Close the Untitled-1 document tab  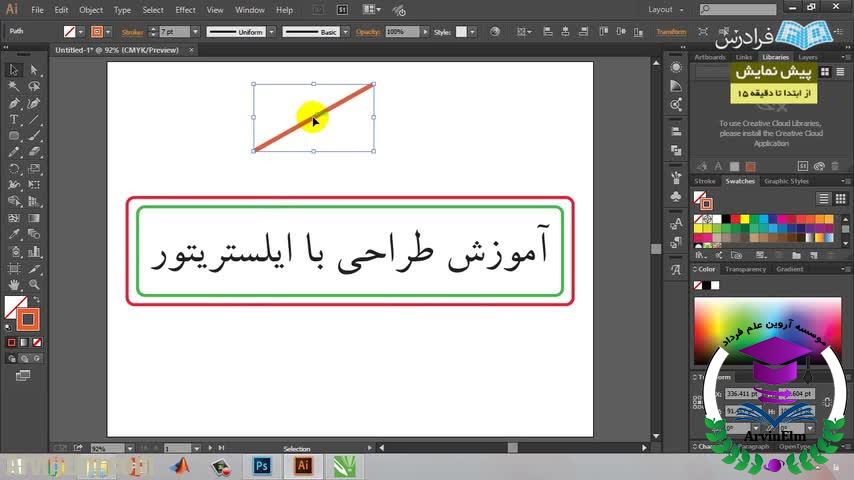click(191, 50)
